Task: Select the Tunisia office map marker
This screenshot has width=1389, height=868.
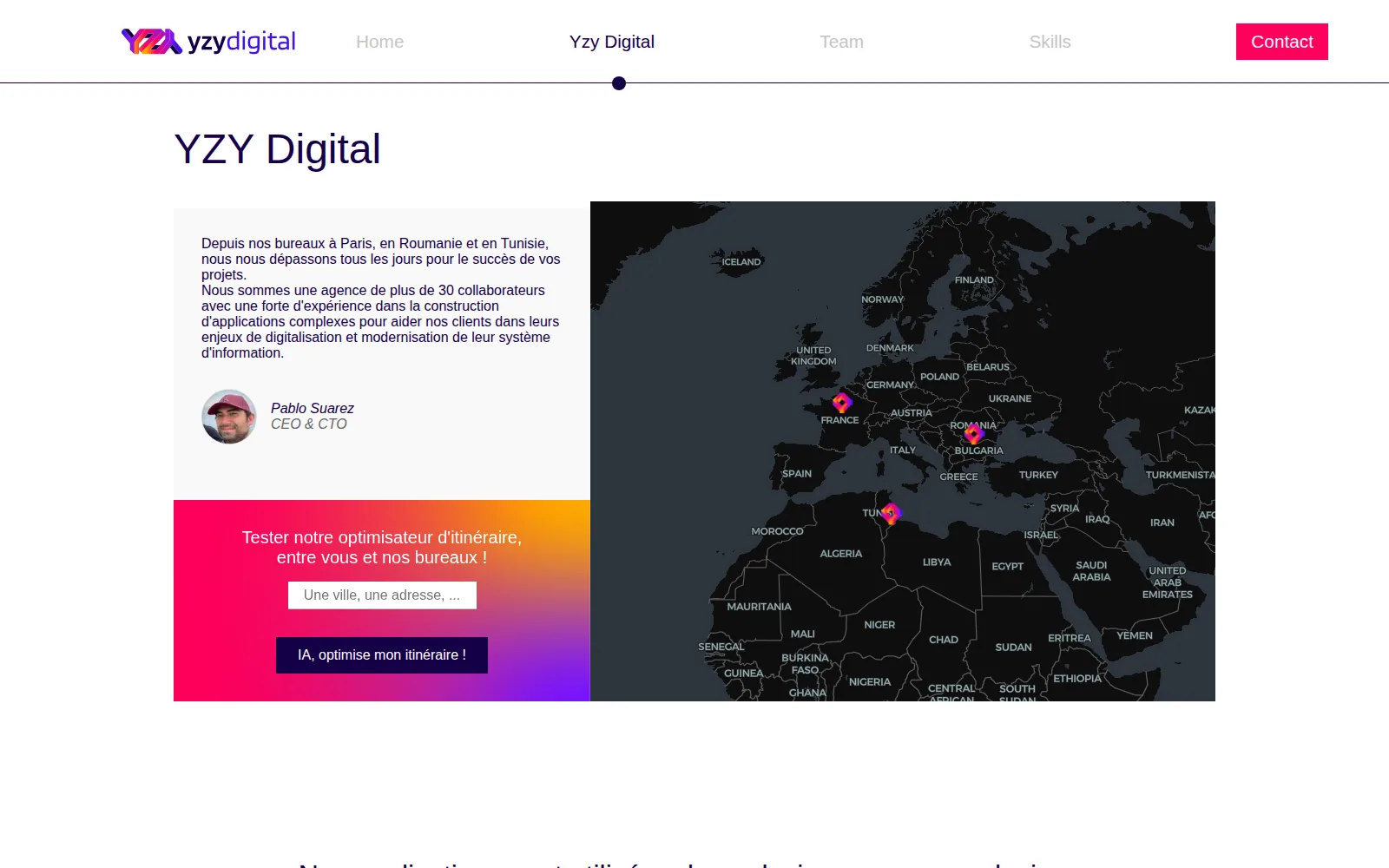Action: 891,513
